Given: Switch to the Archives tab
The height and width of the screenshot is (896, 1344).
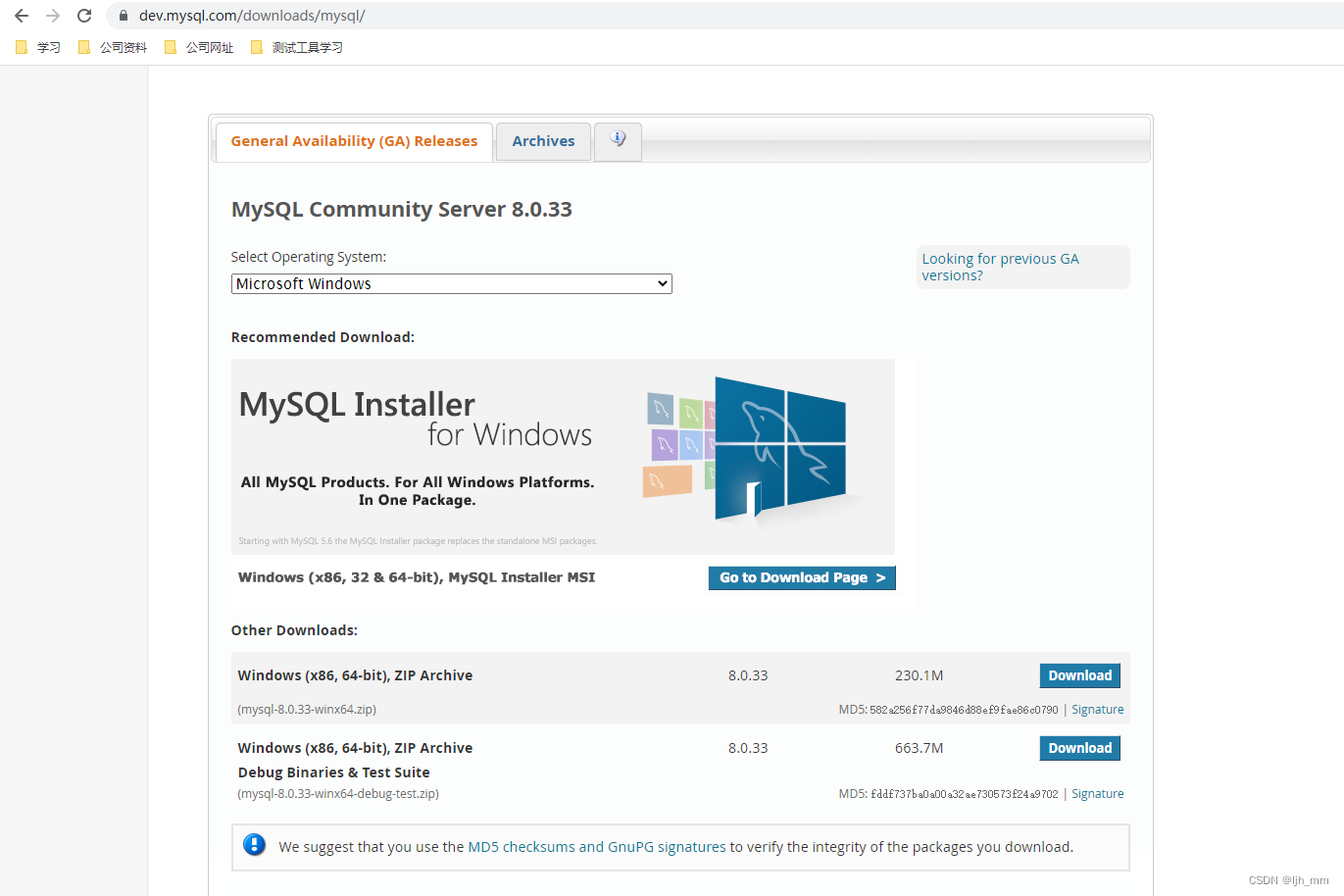Looking at the screenshot, I should coord(543,141).
